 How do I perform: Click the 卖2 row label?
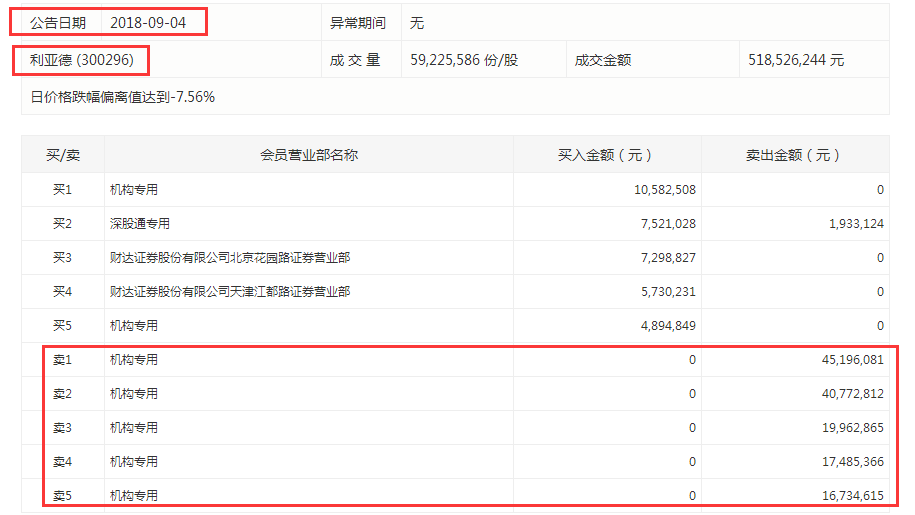[x=62, y=394]
